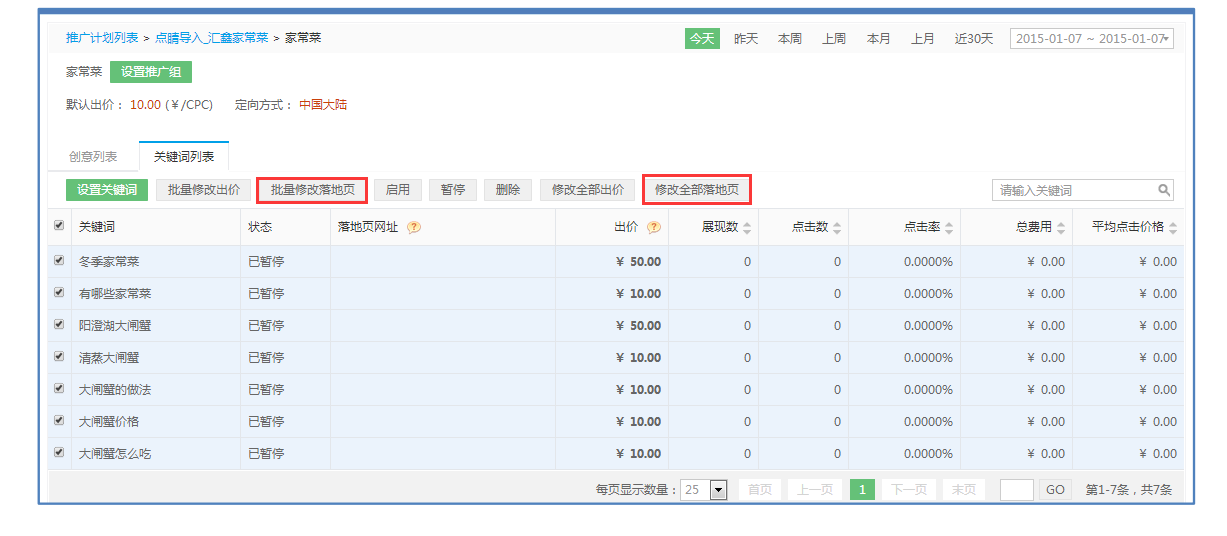Click the search magnifier icon in keyword box

coord(1164,190)
